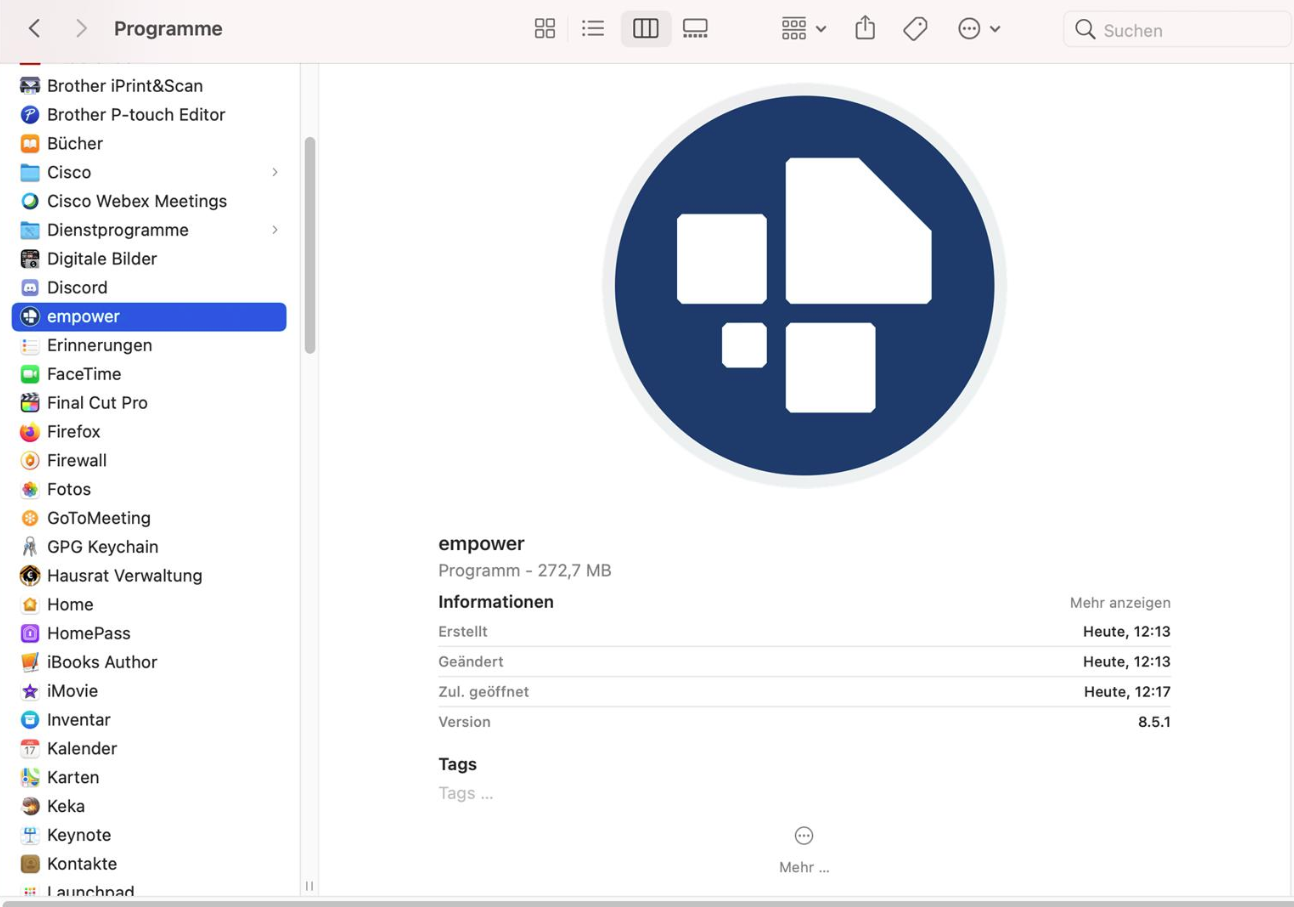Click the Erinnerungen app icon
1294x907 pixels.
click(30, 346)
